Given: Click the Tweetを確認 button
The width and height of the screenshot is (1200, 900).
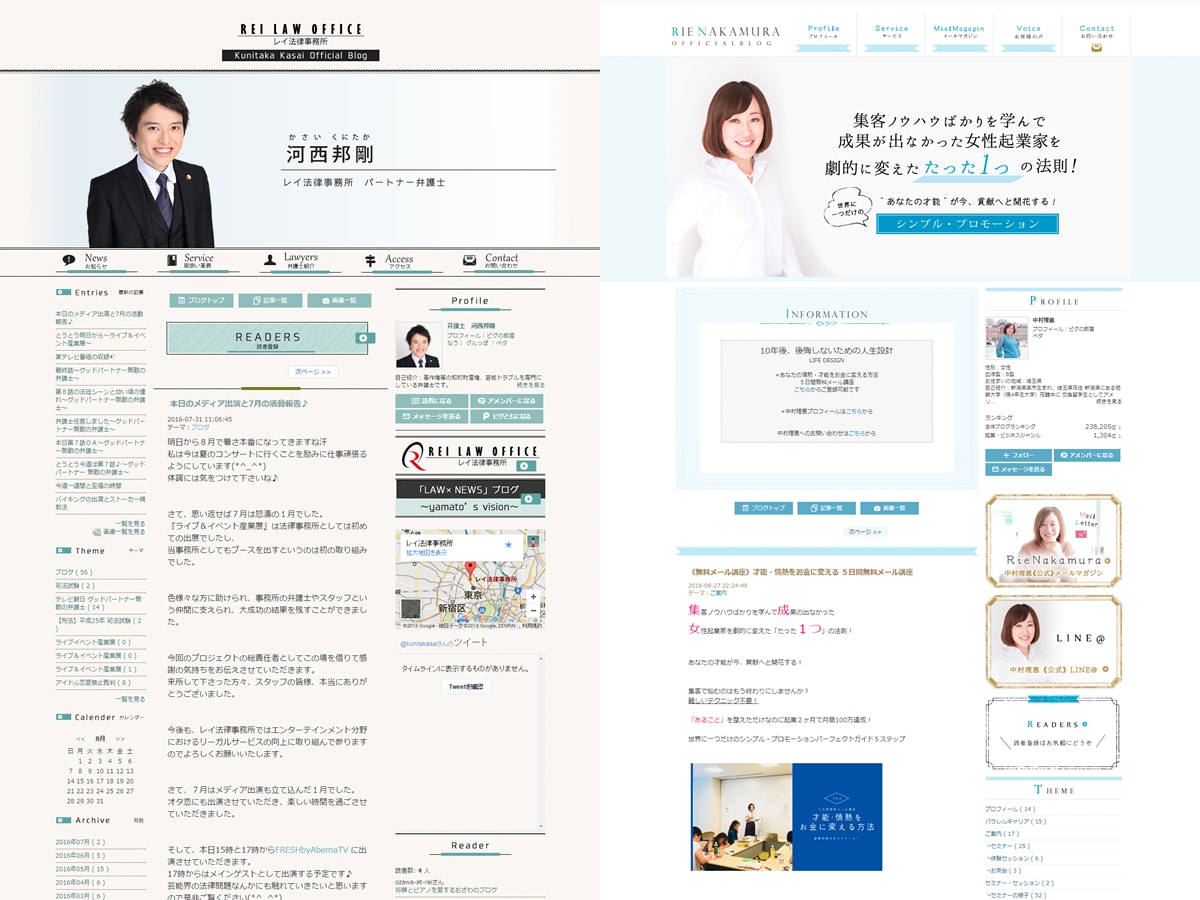Looking at the screenshot, I should point(466,686).
